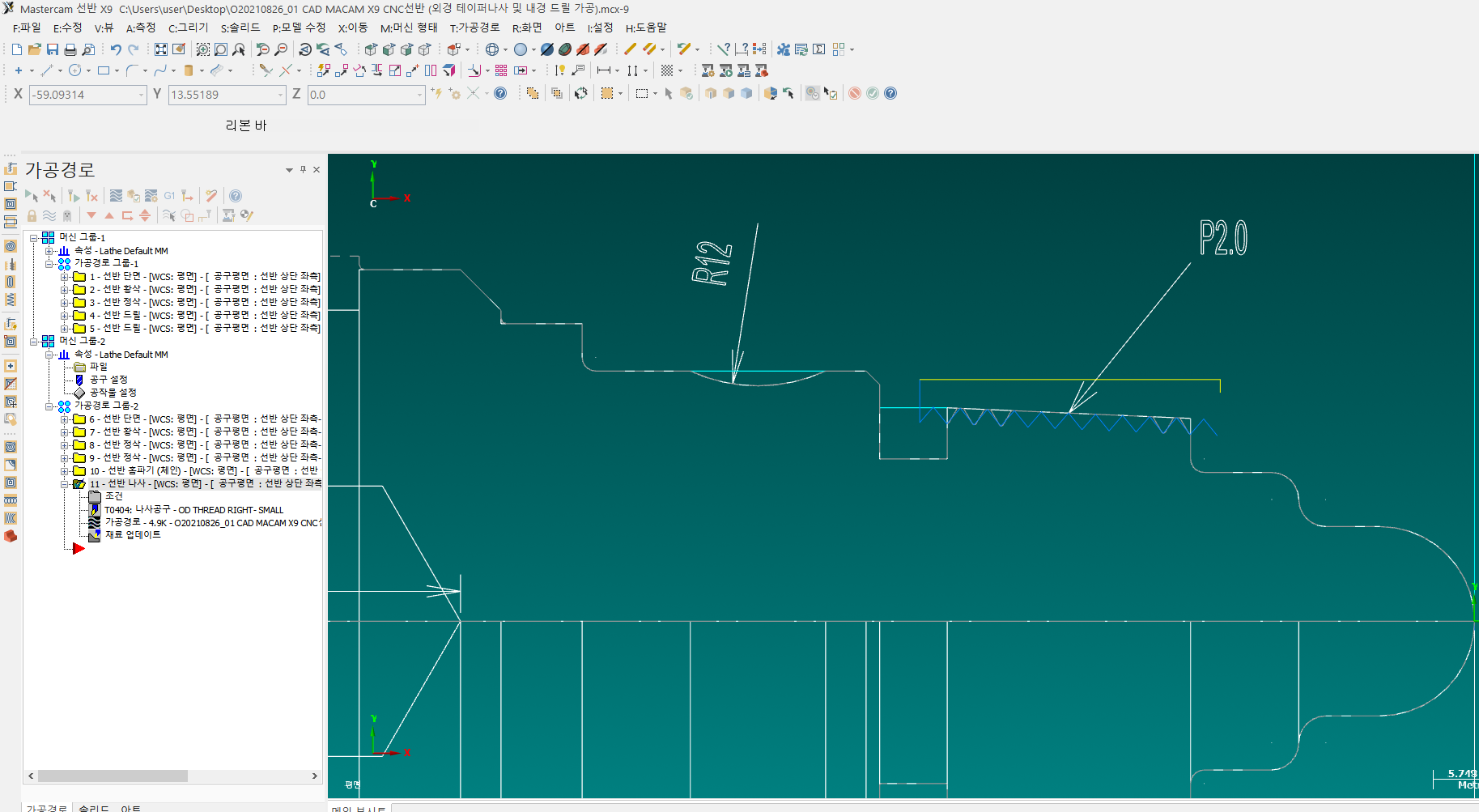Screen dimensions: 1479x812
Task: Toggle shaded sphere display mode
Action: click(x=521, y=49)
